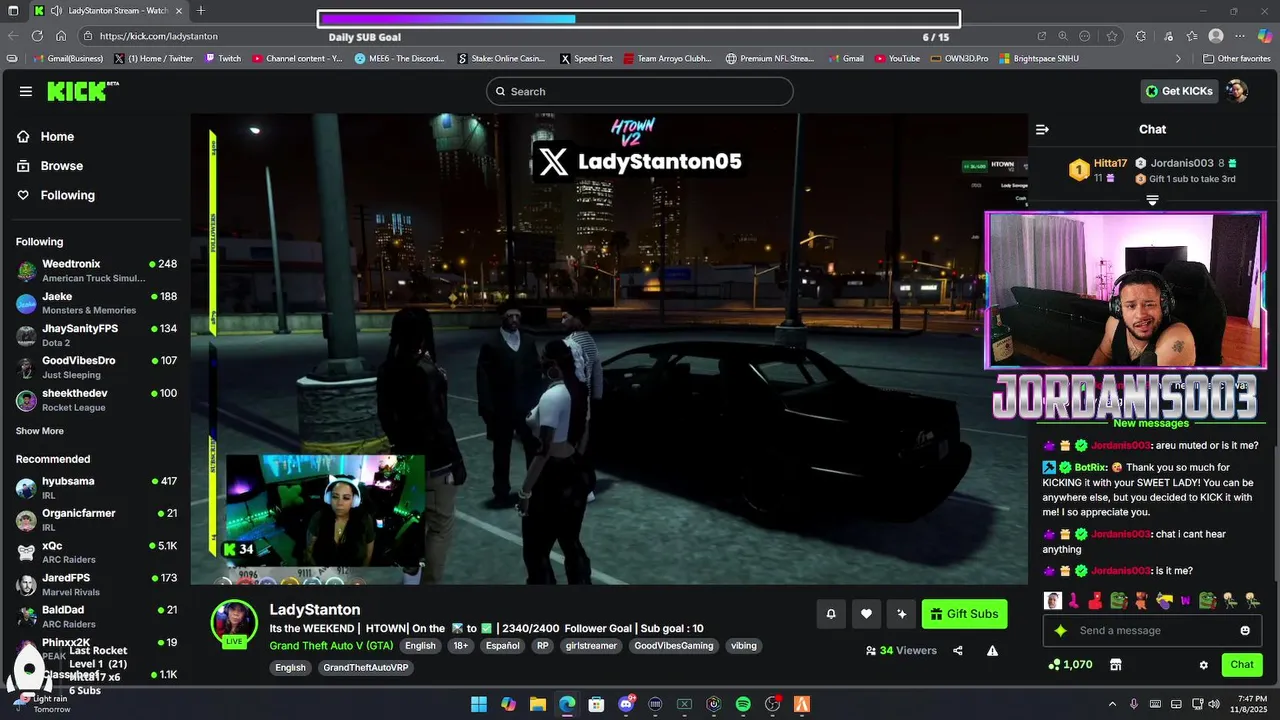Open sheekthedev followed channel

97,400
